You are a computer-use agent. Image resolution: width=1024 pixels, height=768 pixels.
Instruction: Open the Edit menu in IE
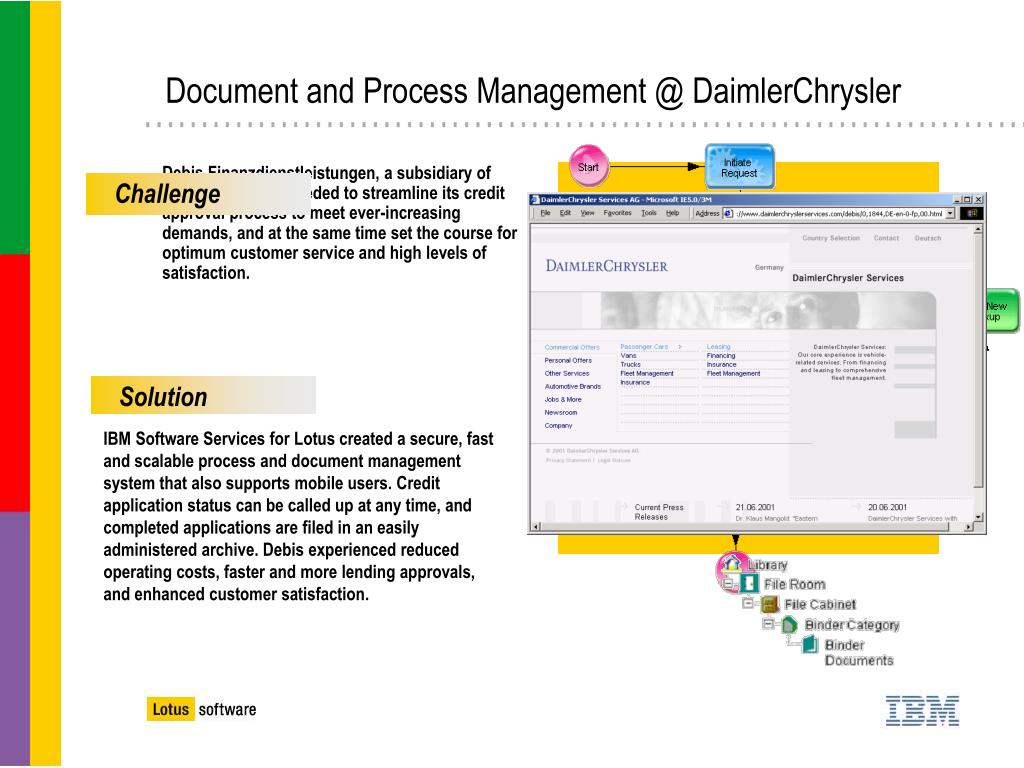[x=566, y=213]
